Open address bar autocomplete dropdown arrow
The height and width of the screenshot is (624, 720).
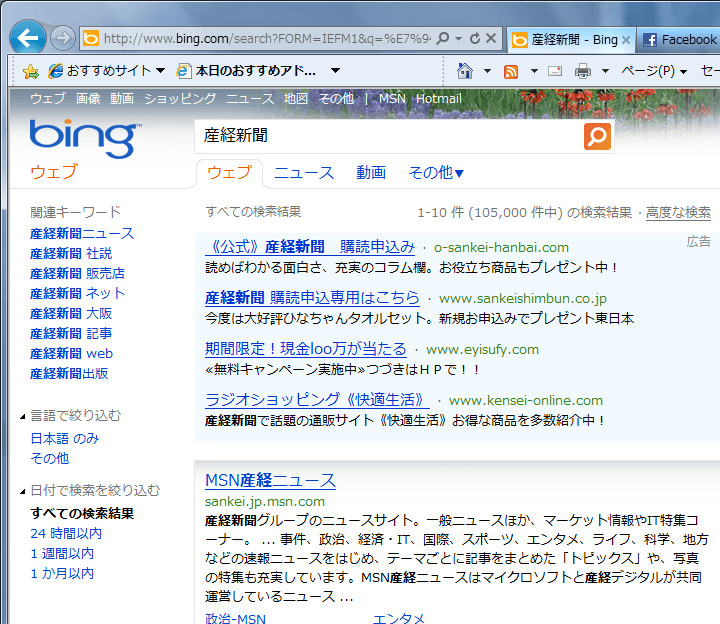(458, 39)
